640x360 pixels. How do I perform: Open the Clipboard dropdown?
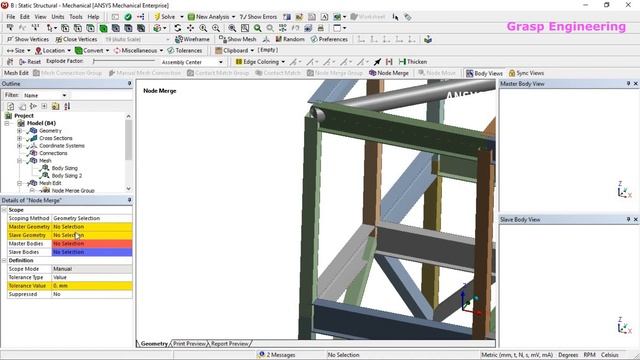click(x=252, y=51)
